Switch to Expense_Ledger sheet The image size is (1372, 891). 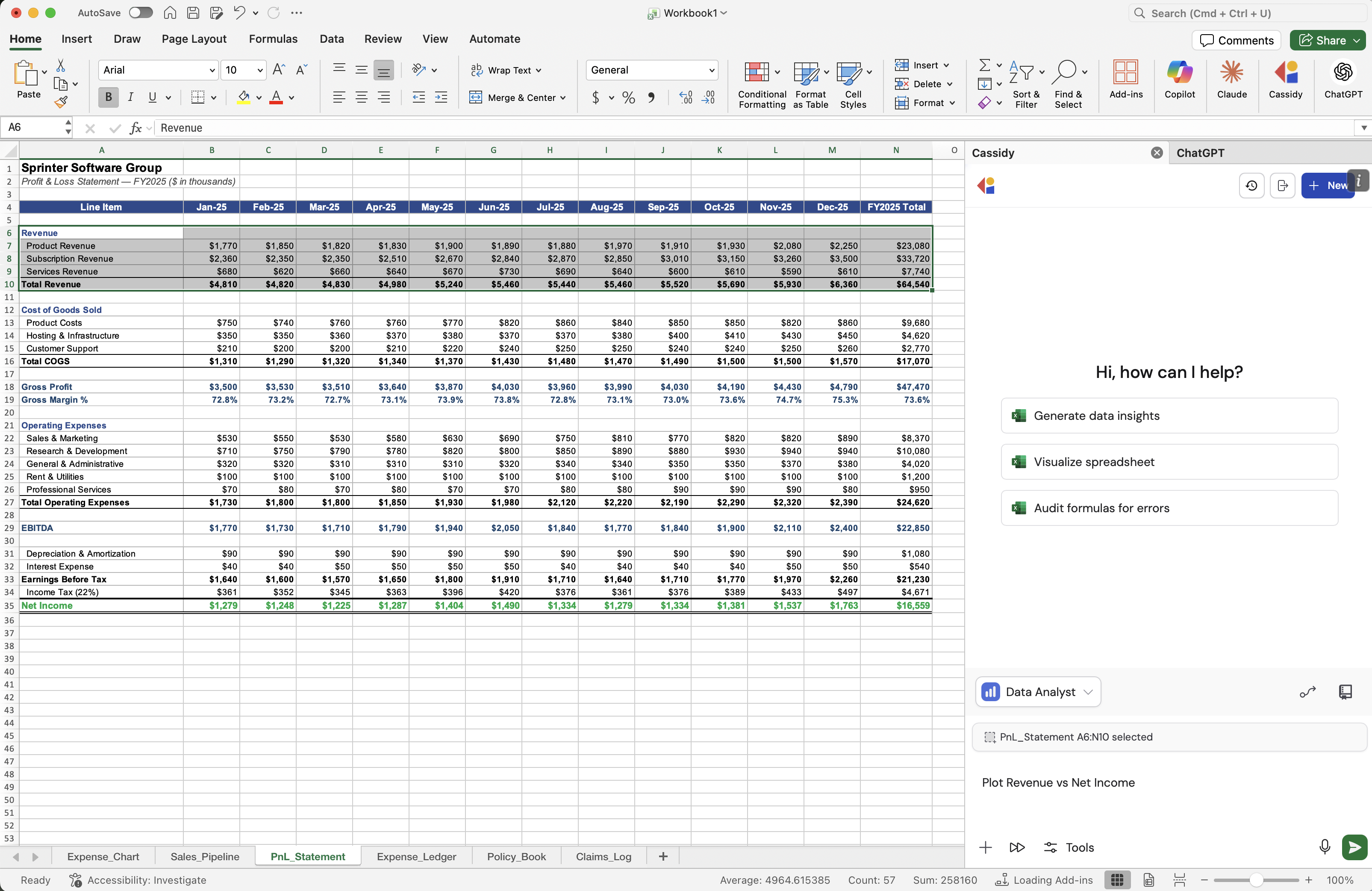[416, 856]
